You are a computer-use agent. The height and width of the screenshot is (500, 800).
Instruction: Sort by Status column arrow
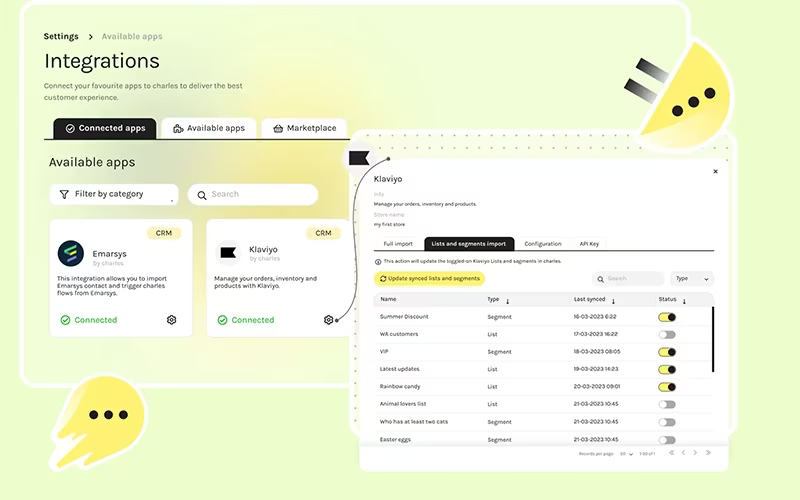pos(684,302)
